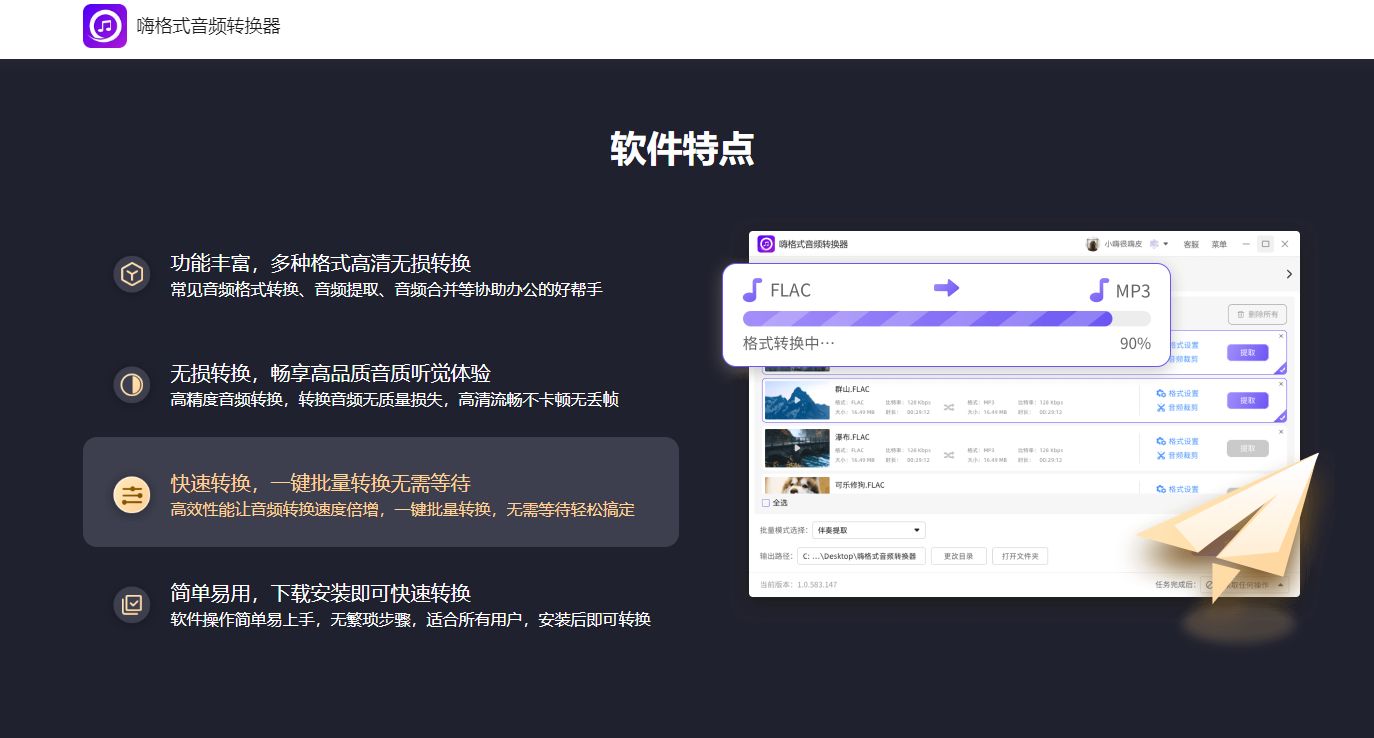Select the 快速转换，一键批量转换无需等待 feature title
1374x738 pixels.
tap(320, 483)
